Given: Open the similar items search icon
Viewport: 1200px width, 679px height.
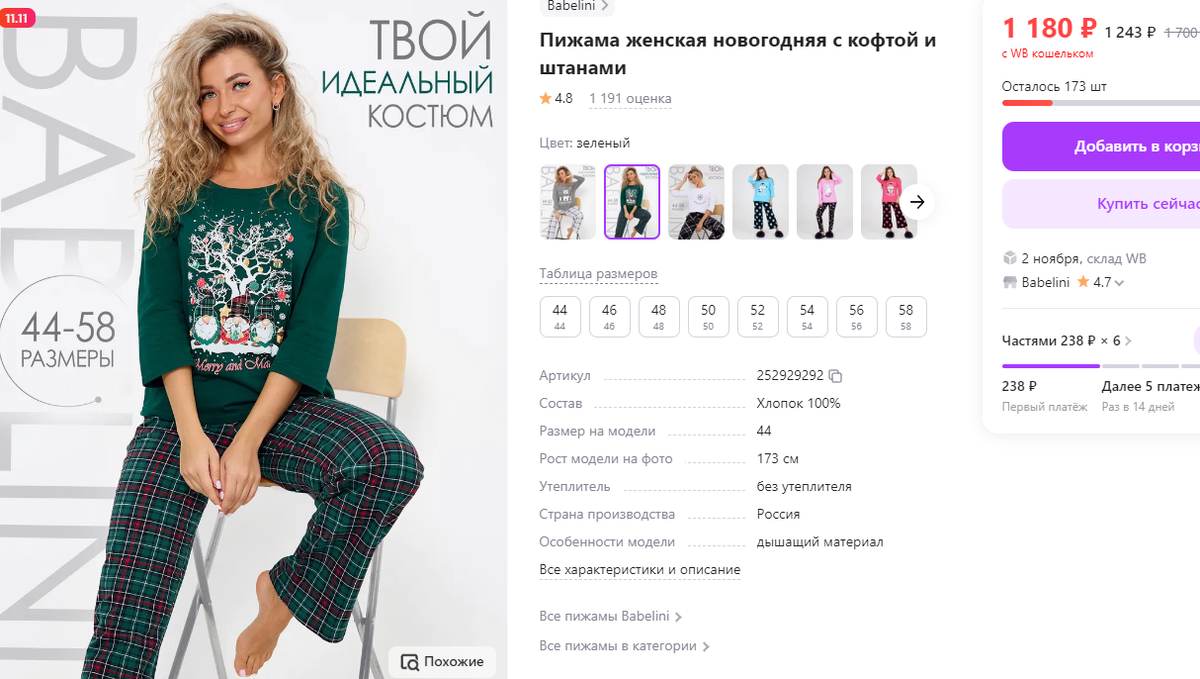Looking at the screenshot, I should coord(409,662).
